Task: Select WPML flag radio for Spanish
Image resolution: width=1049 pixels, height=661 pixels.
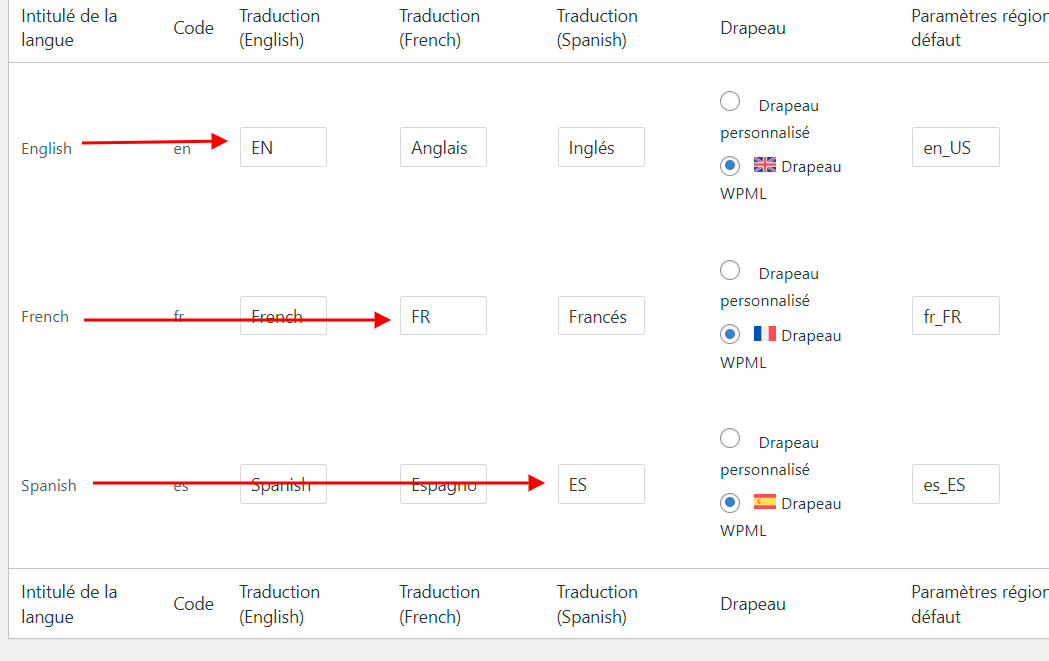Action: pos(731,502)
